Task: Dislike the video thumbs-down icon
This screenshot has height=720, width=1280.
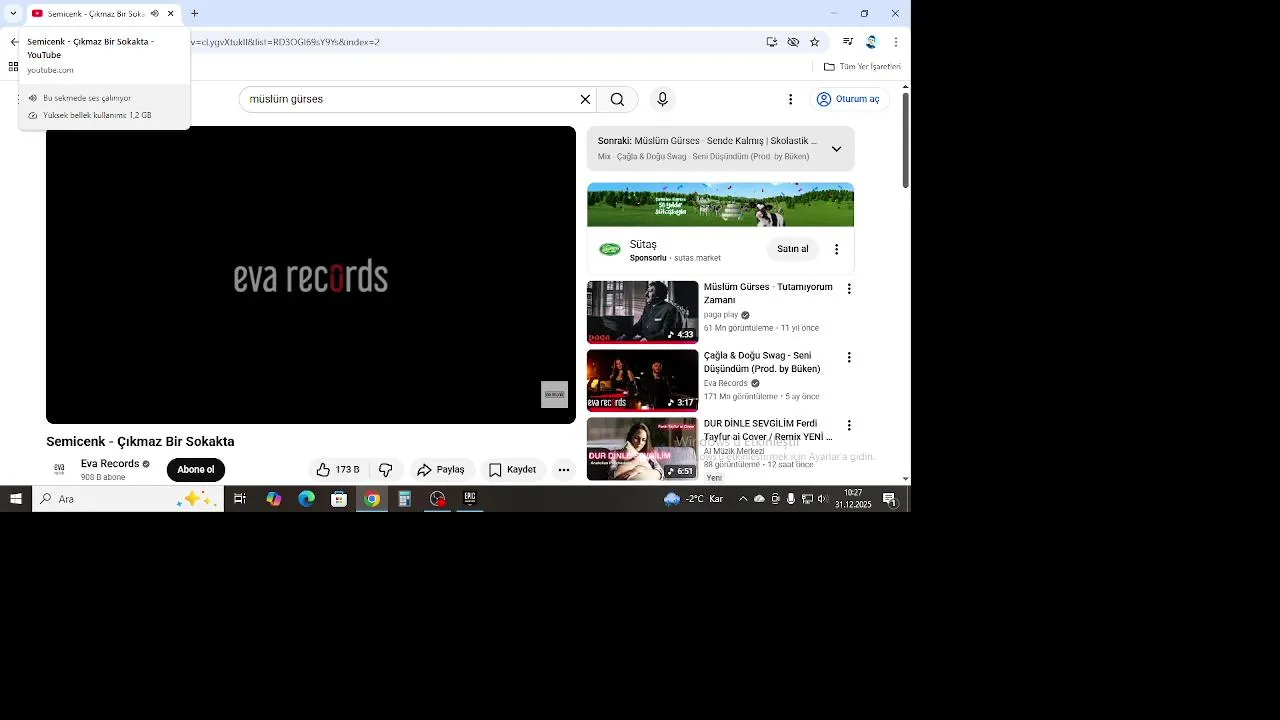Action: coord(385,470)
